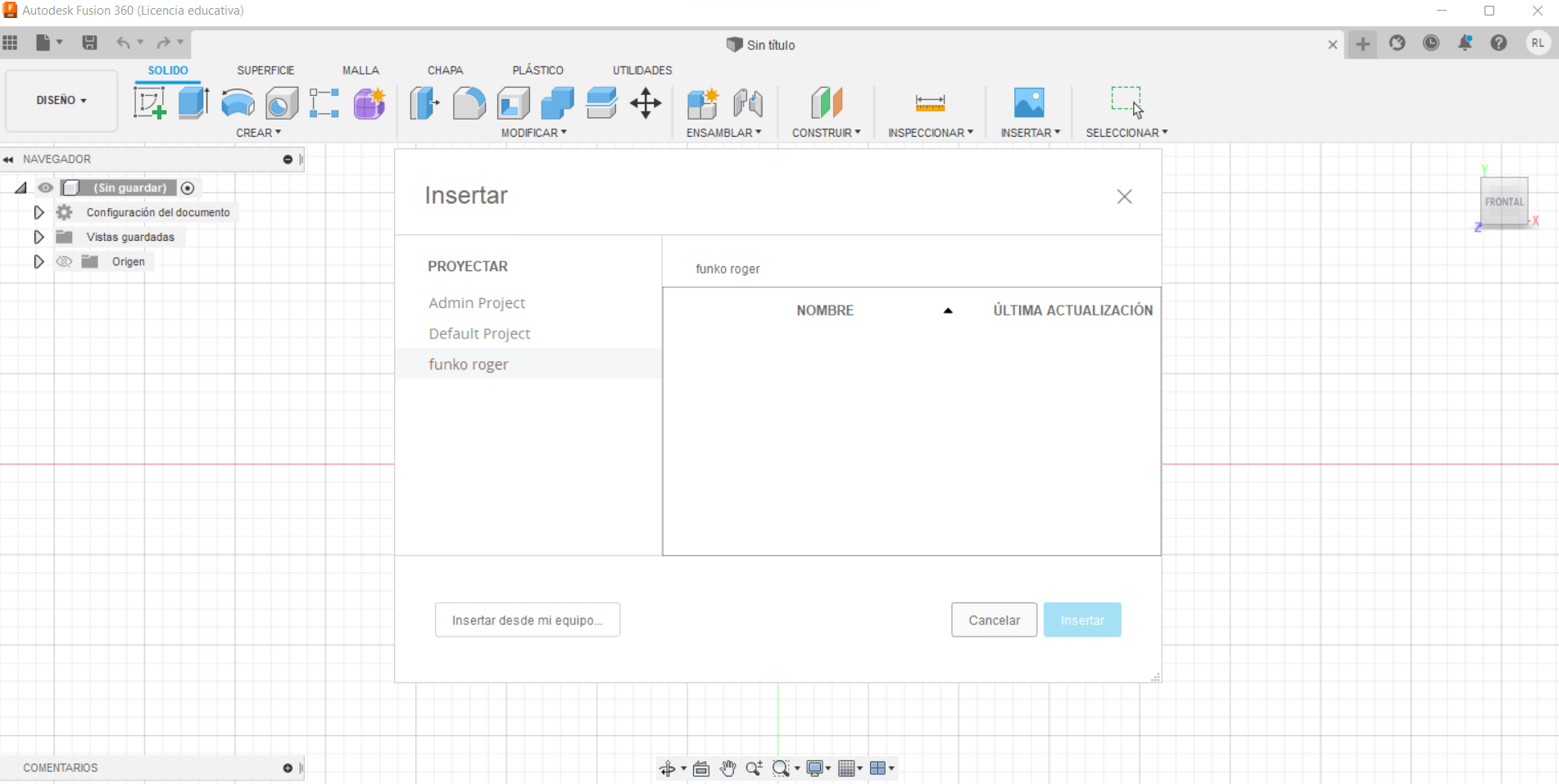The width and height of the screenshot is (1559, 784).
Task: Click Cancelar in the Insertar dialog
Action: (995, 620)
